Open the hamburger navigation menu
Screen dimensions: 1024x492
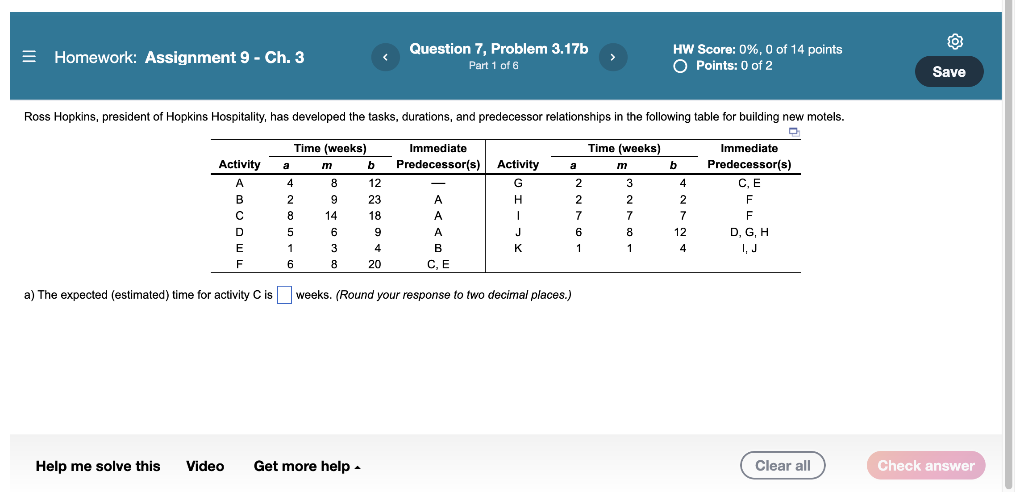coord(30,58)
